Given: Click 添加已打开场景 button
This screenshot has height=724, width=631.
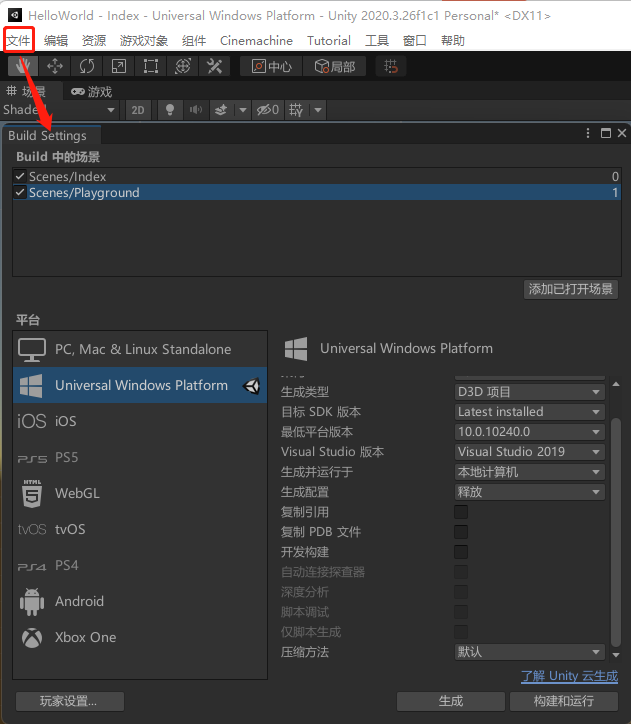Looking at the screenshot, I should click(x=571, y=289).
